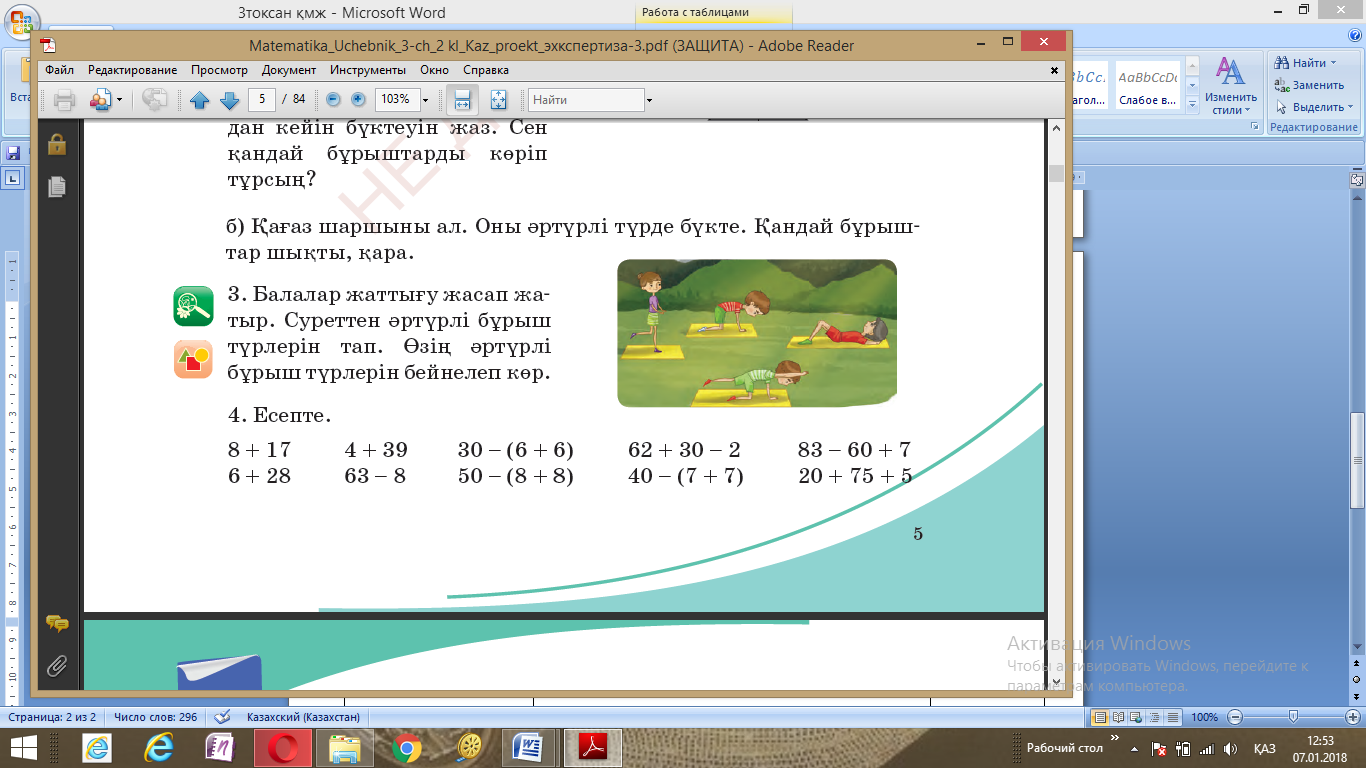Toggle fit one full page mode

click(499, 100)
